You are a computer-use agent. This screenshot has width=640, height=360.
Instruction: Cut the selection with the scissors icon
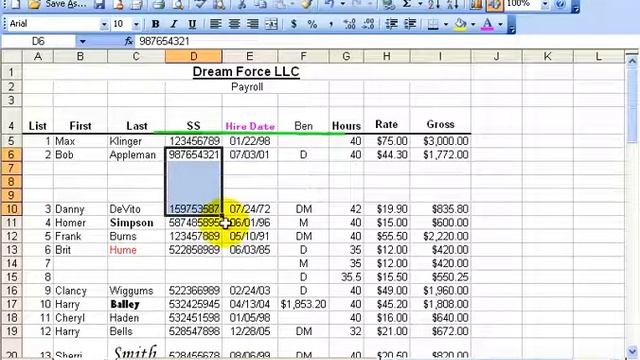click(242, 4)
